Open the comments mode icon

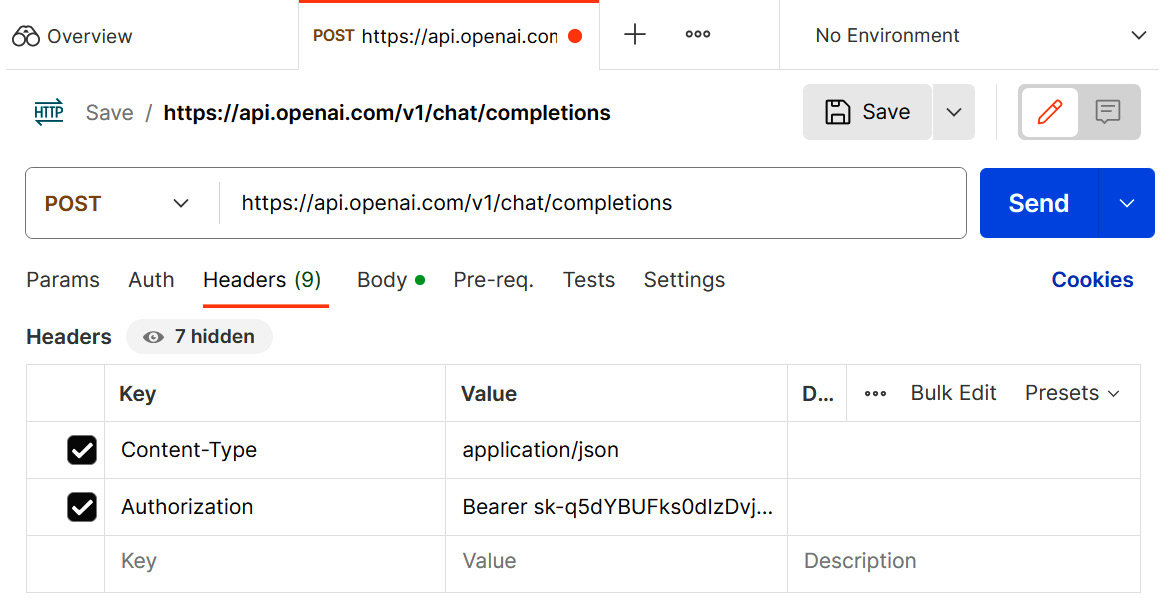point(1108,111)
